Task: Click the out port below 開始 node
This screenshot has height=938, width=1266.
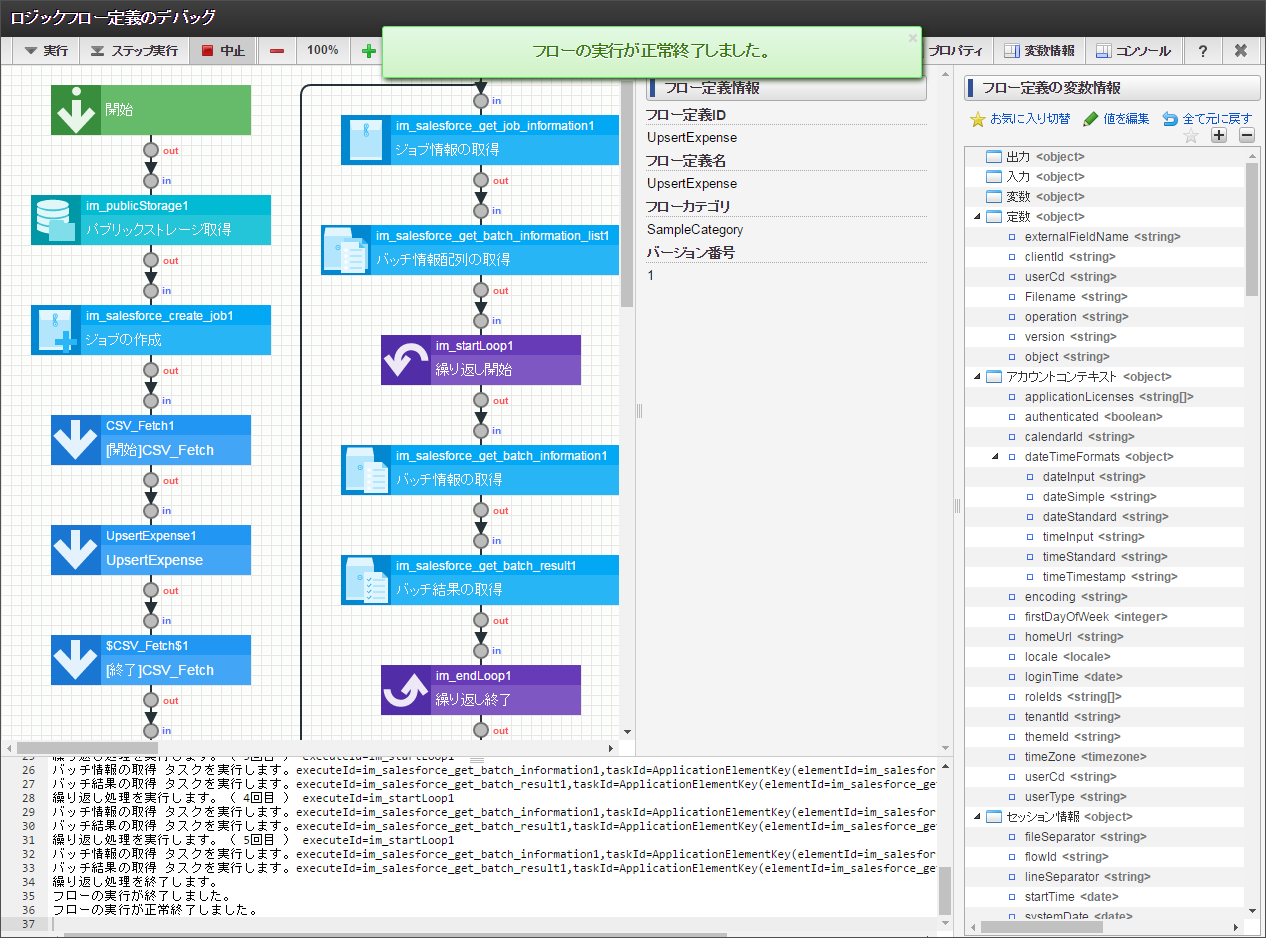Action: (151, 150)
